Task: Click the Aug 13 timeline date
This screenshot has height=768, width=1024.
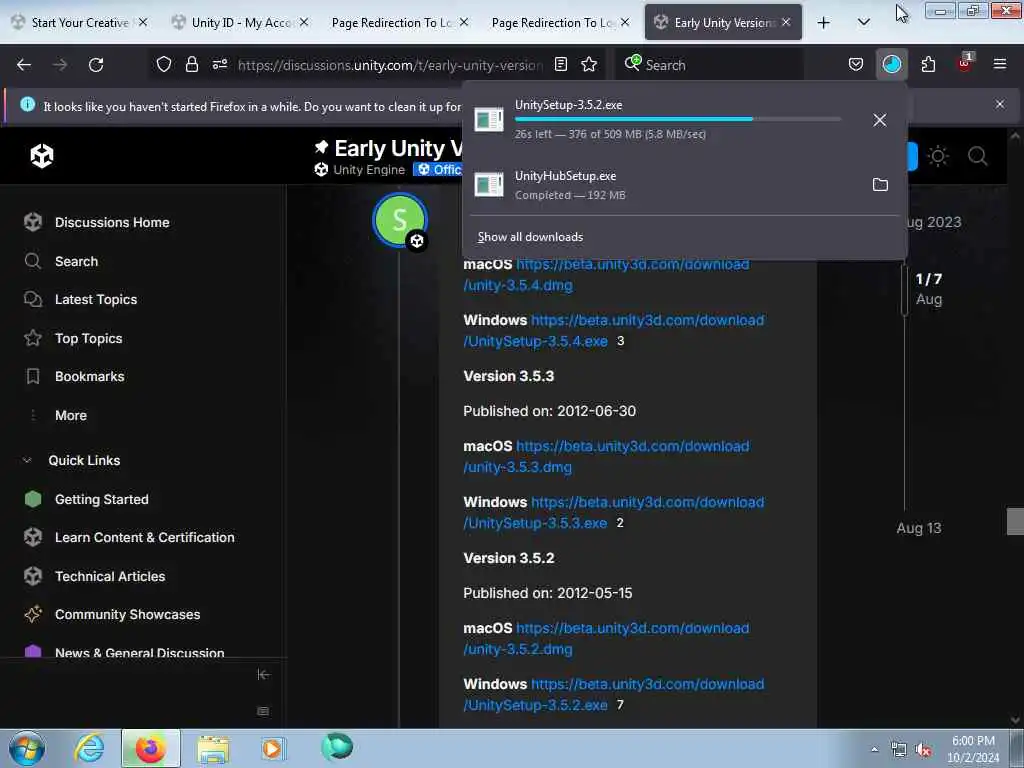Action: [918, 528]
